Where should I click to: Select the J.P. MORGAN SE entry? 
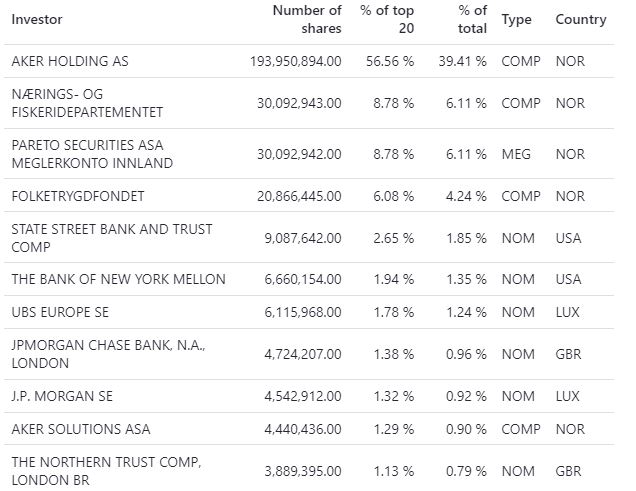pyautogui.click(x=62, y=396)
